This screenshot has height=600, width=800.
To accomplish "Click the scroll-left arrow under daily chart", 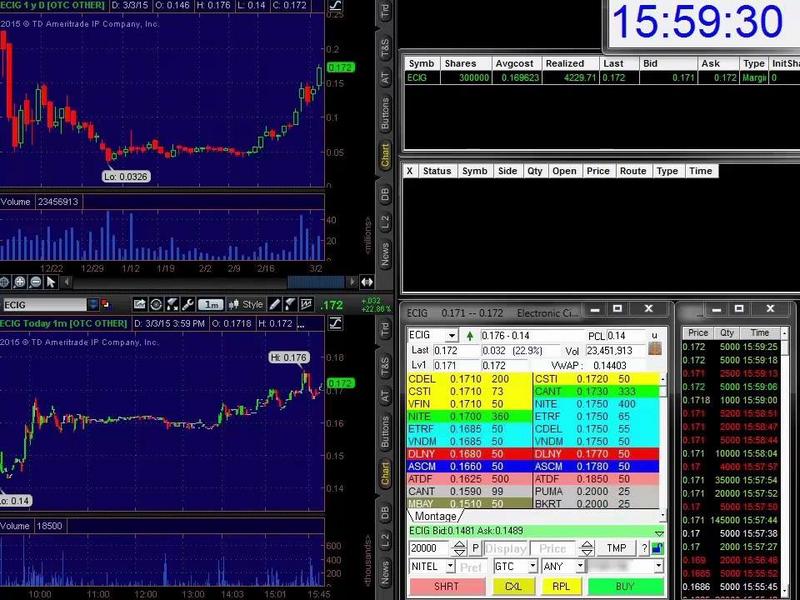I will [x=67, y=282].
